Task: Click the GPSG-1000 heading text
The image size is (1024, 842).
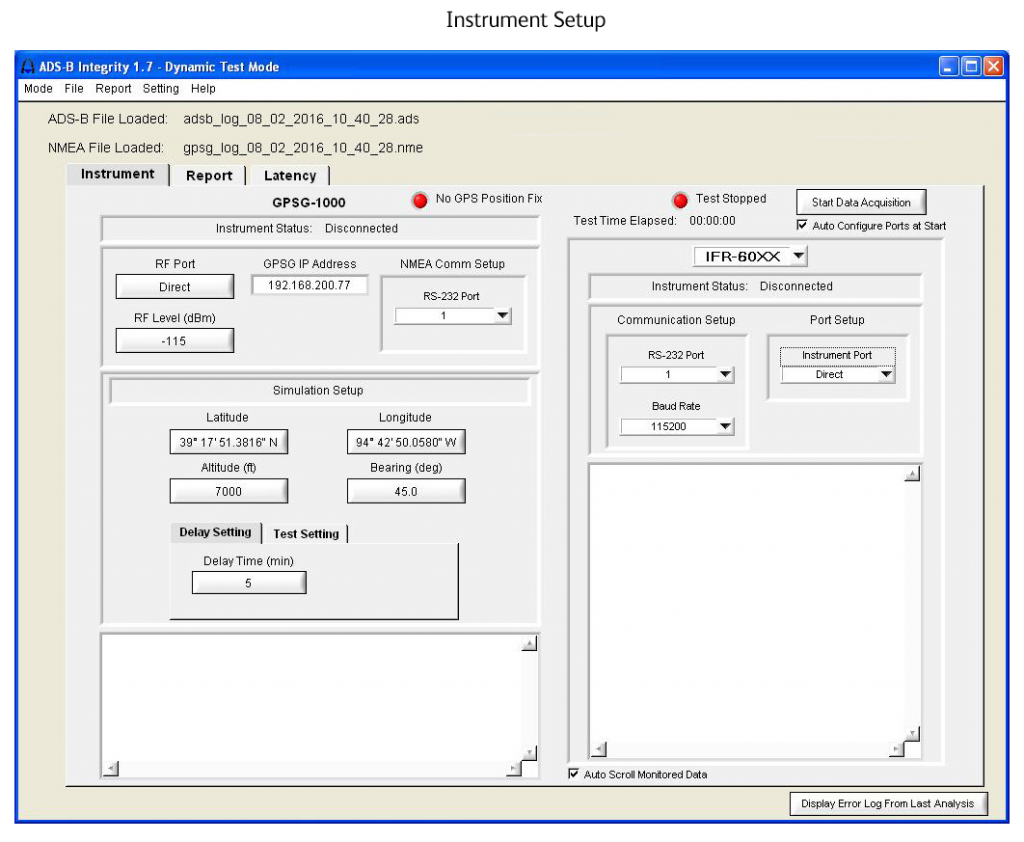Action: point(309,202)
